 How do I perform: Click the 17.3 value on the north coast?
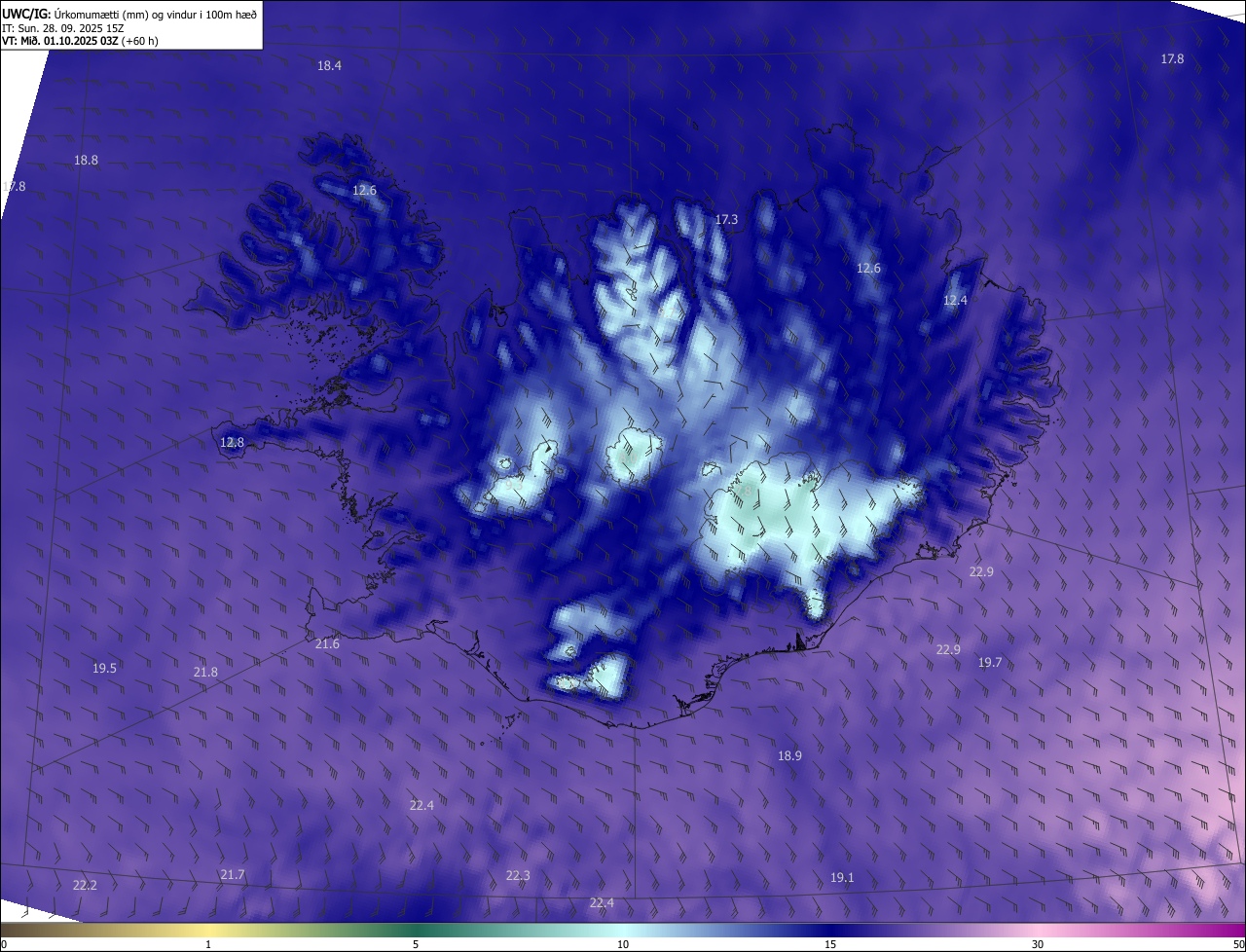(726, 220)
